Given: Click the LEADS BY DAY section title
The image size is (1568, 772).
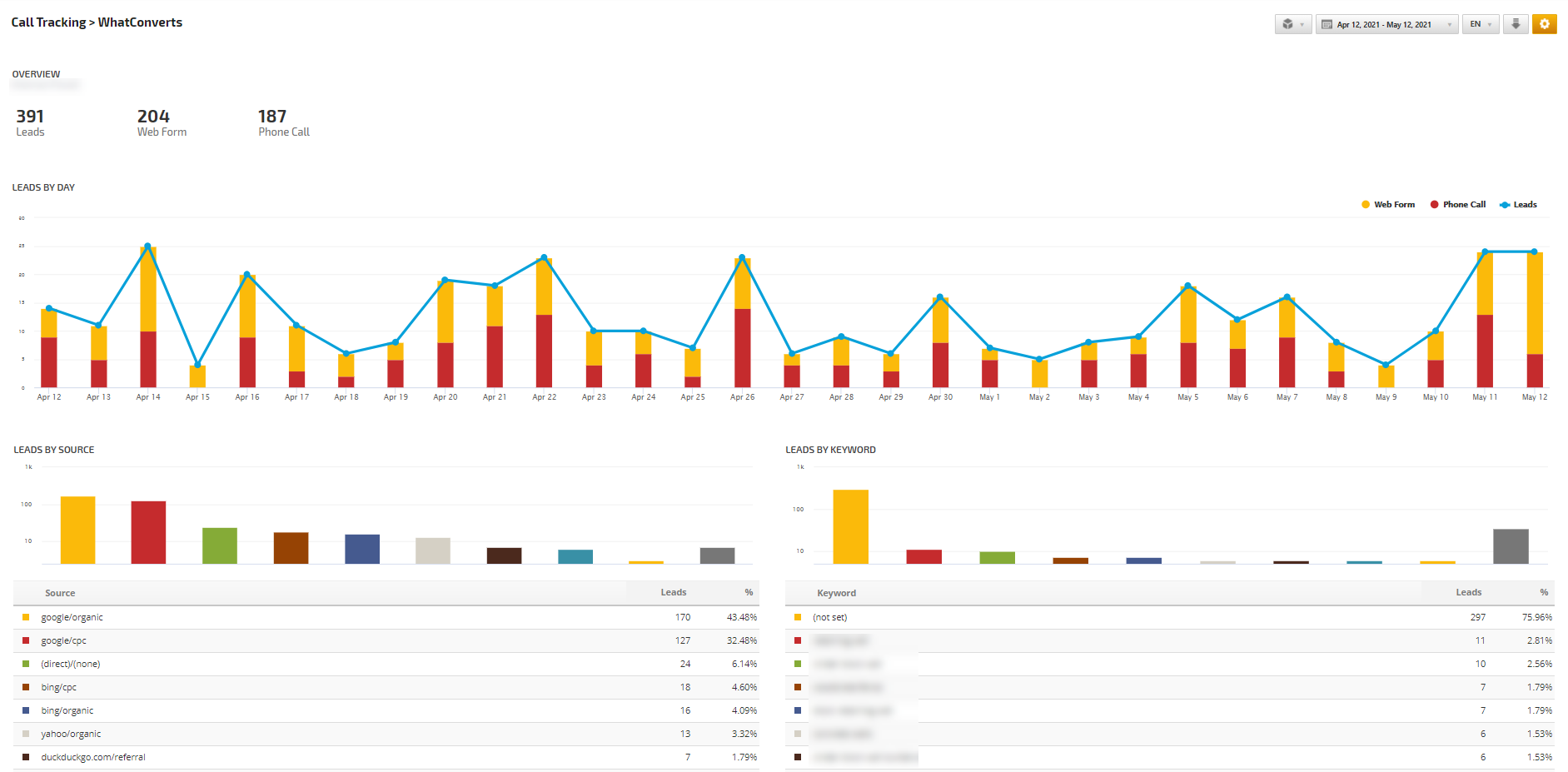Looking at the screenshot, I should pyautogui.click(x=43, y=187).
